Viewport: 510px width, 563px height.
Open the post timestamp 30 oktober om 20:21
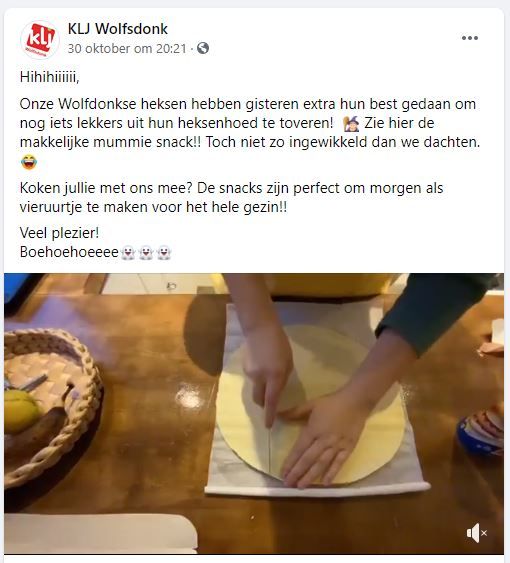(127, 48)
